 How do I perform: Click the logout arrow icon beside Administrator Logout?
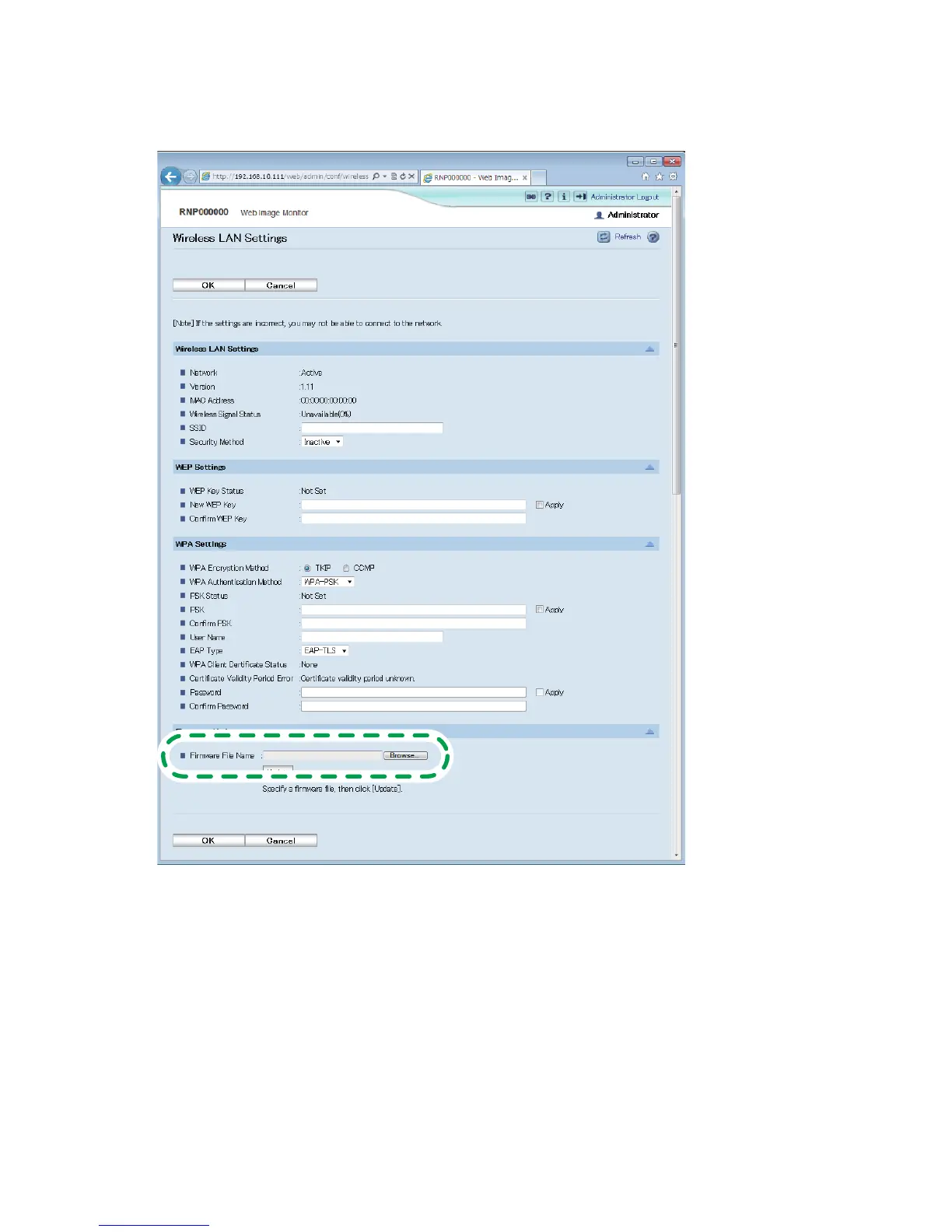pyautogui.click(x=580, y=197)
